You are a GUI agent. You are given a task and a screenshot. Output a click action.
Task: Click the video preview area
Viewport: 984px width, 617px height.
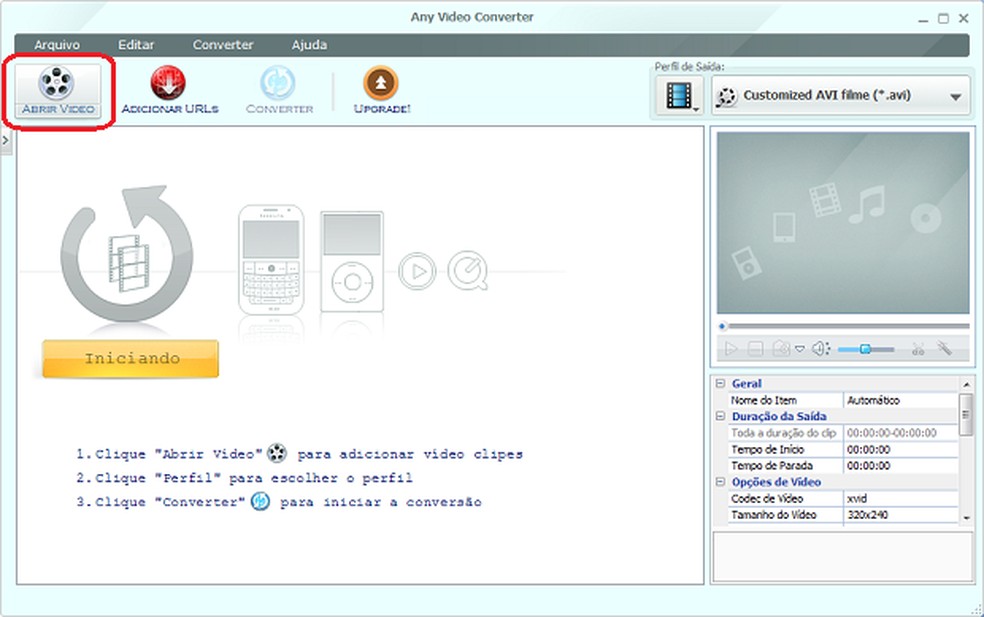pos(843,223)
